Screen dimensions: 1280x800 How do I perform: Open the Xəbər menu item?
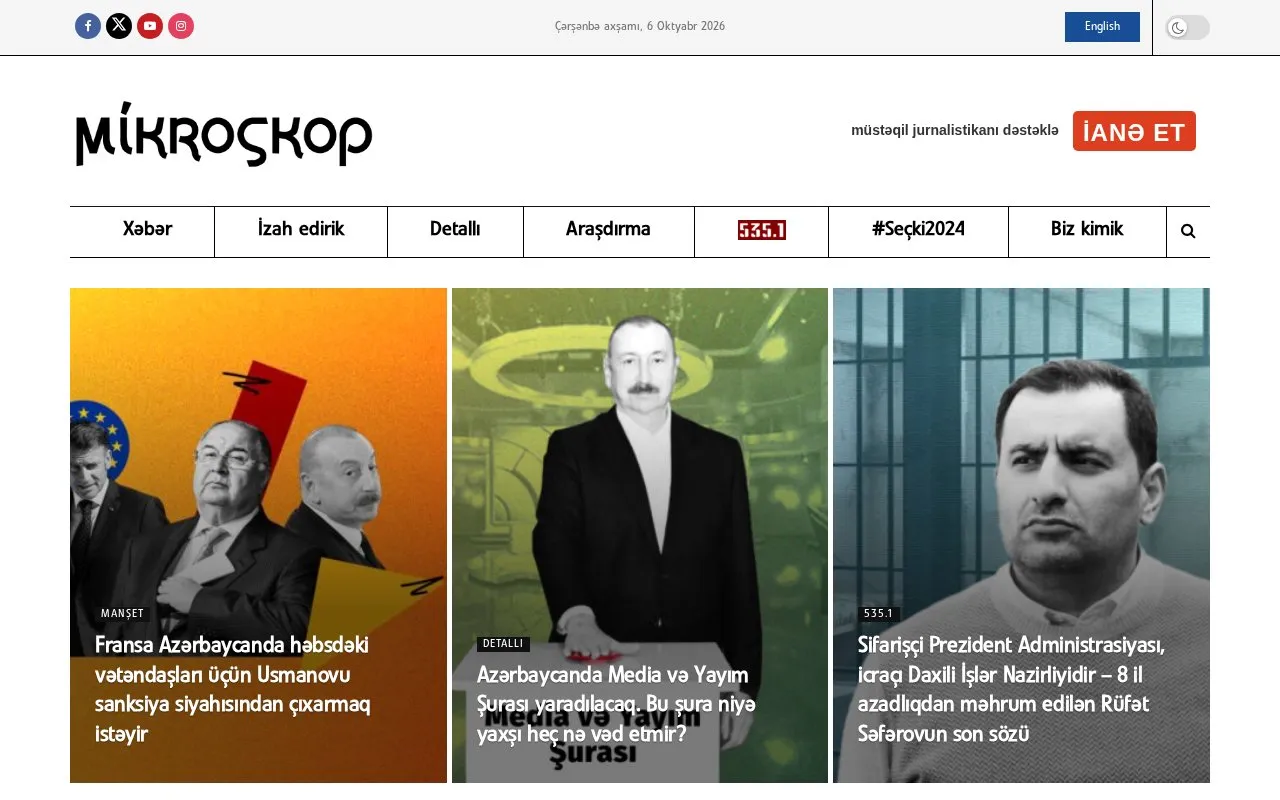(x=147, y=229)
